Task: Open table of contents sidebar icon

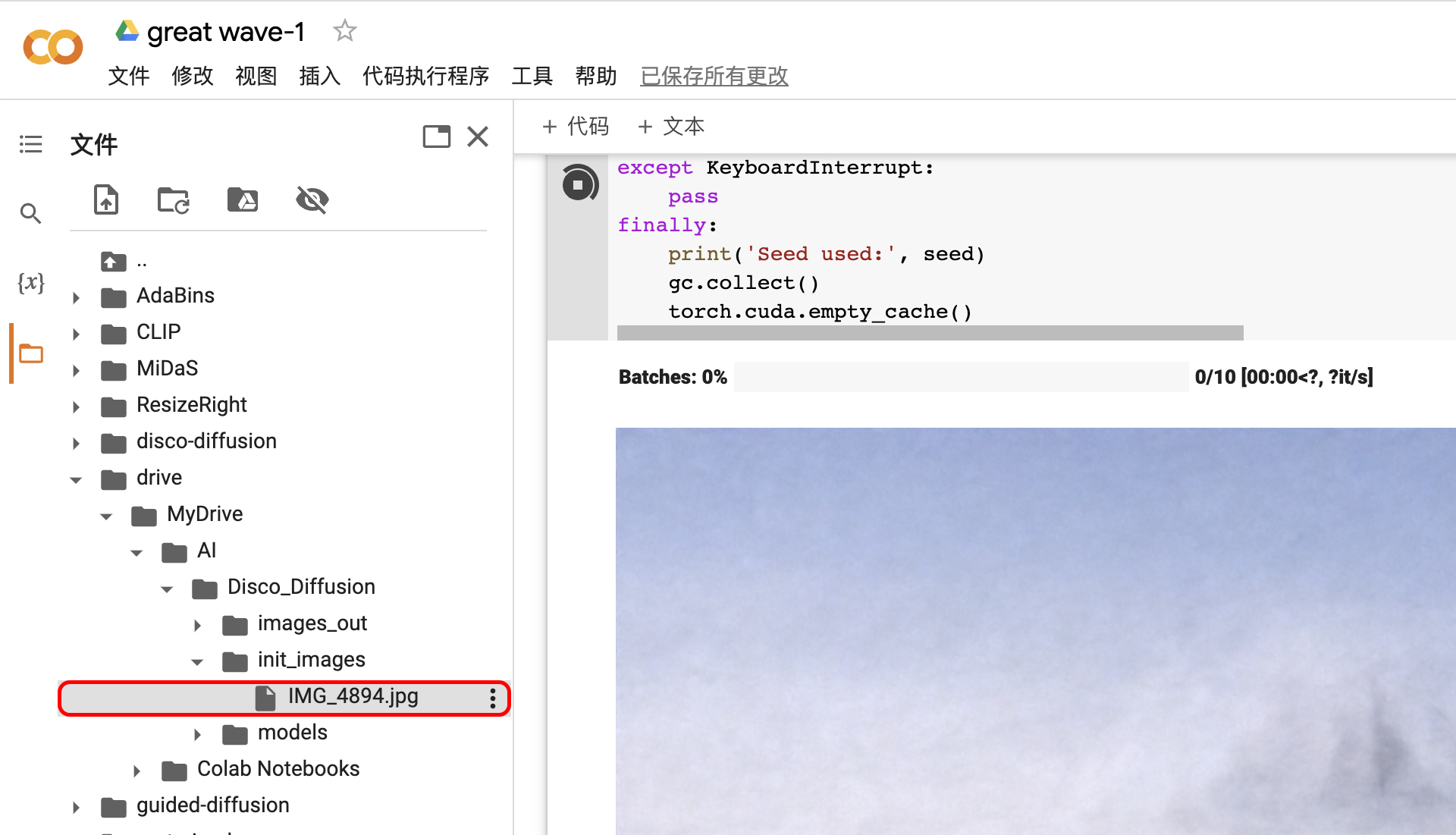Action: coord(30,144)
